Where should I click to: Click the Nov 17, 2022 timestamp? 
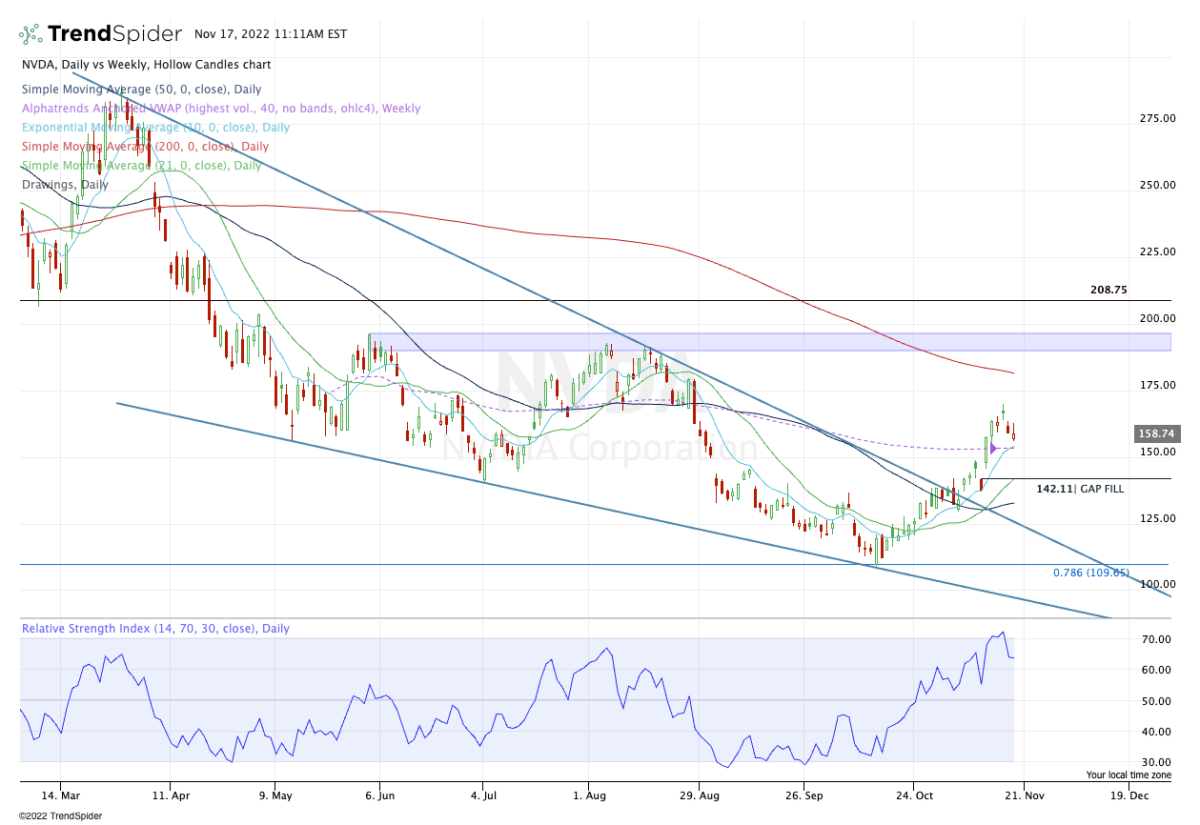(x=272, y=34)
